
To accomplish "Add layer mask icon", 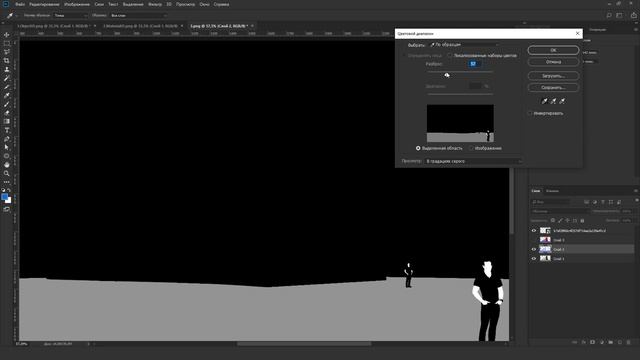I will click(x=593, y=342).
